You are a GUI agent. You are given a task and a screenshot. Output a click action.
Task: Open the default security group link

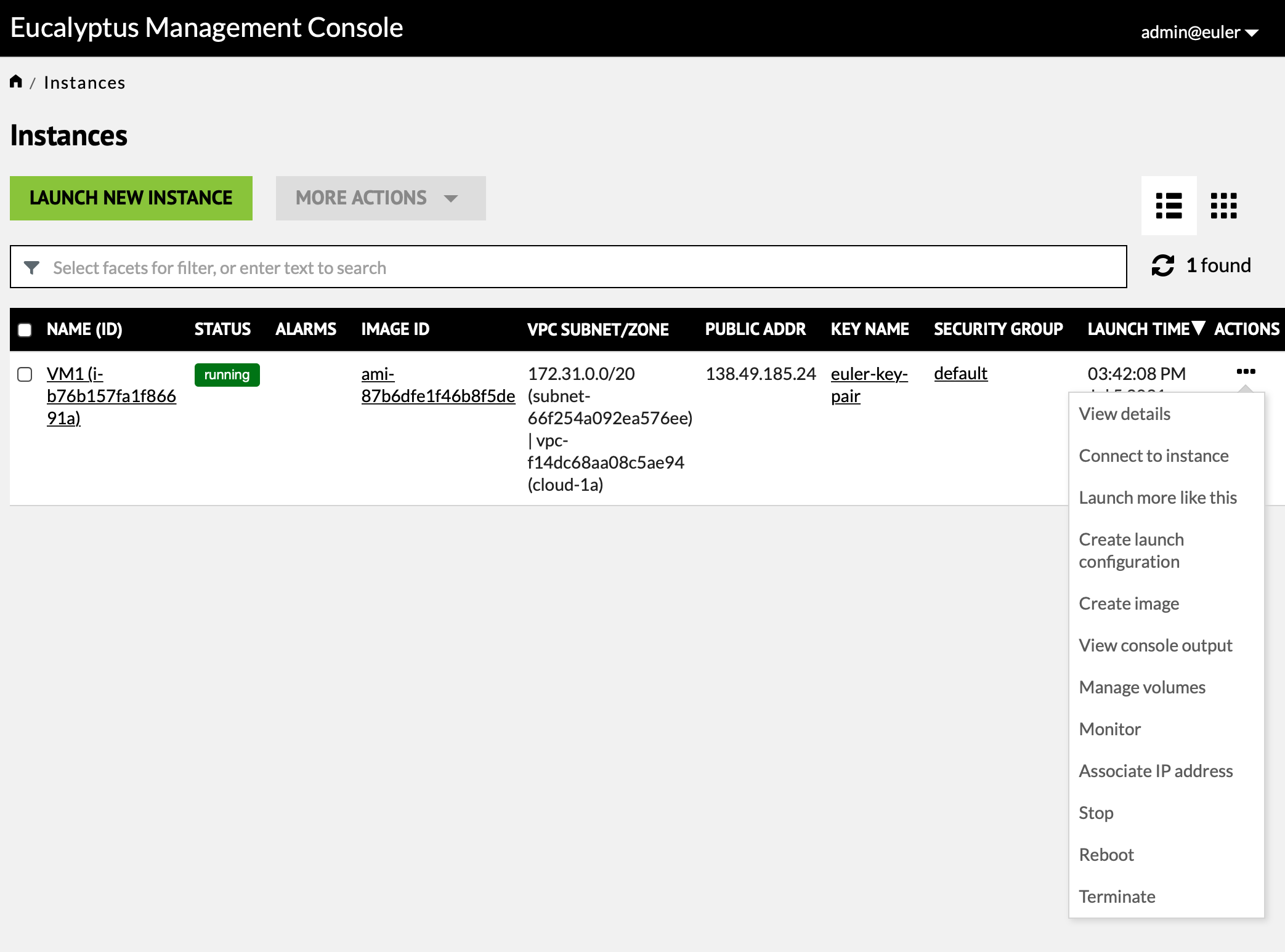pos(960,373)
